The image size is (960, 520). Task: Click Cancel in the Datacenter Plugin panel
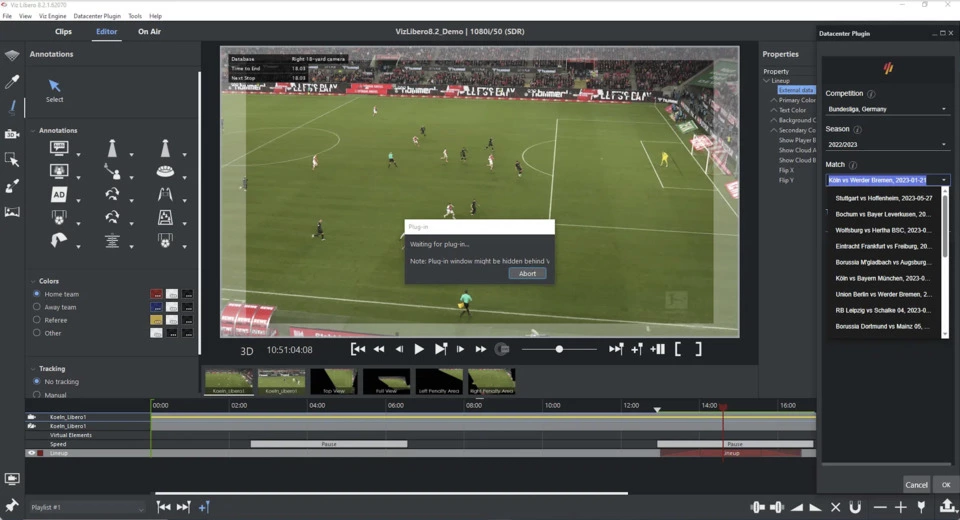coord(916,485)
